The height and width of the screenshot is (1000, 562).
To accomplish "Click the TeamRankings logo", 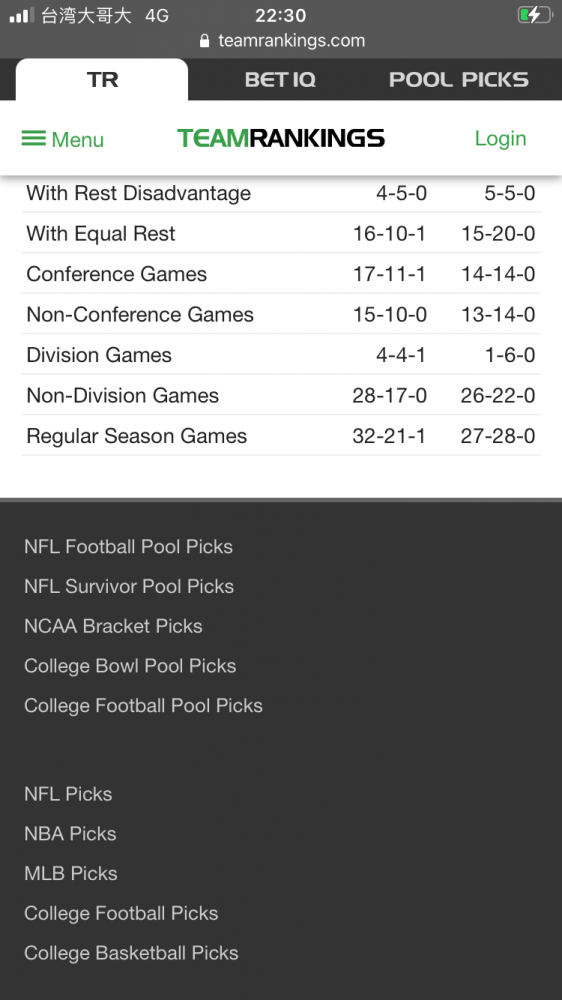I will click(281, 138).
